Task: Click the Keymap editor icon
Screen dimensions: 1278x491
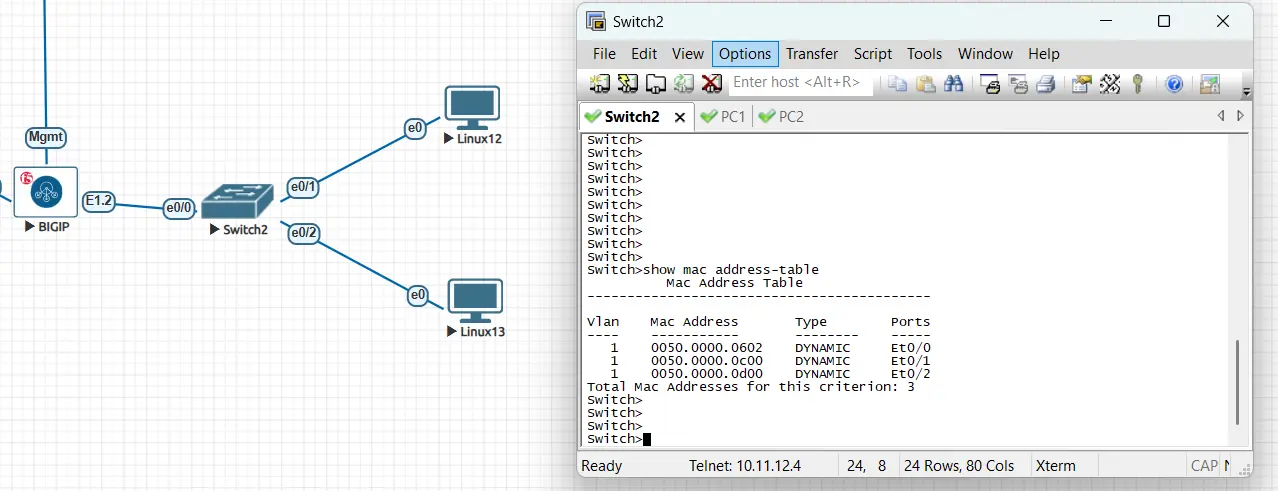Action: pos(1109,83)
